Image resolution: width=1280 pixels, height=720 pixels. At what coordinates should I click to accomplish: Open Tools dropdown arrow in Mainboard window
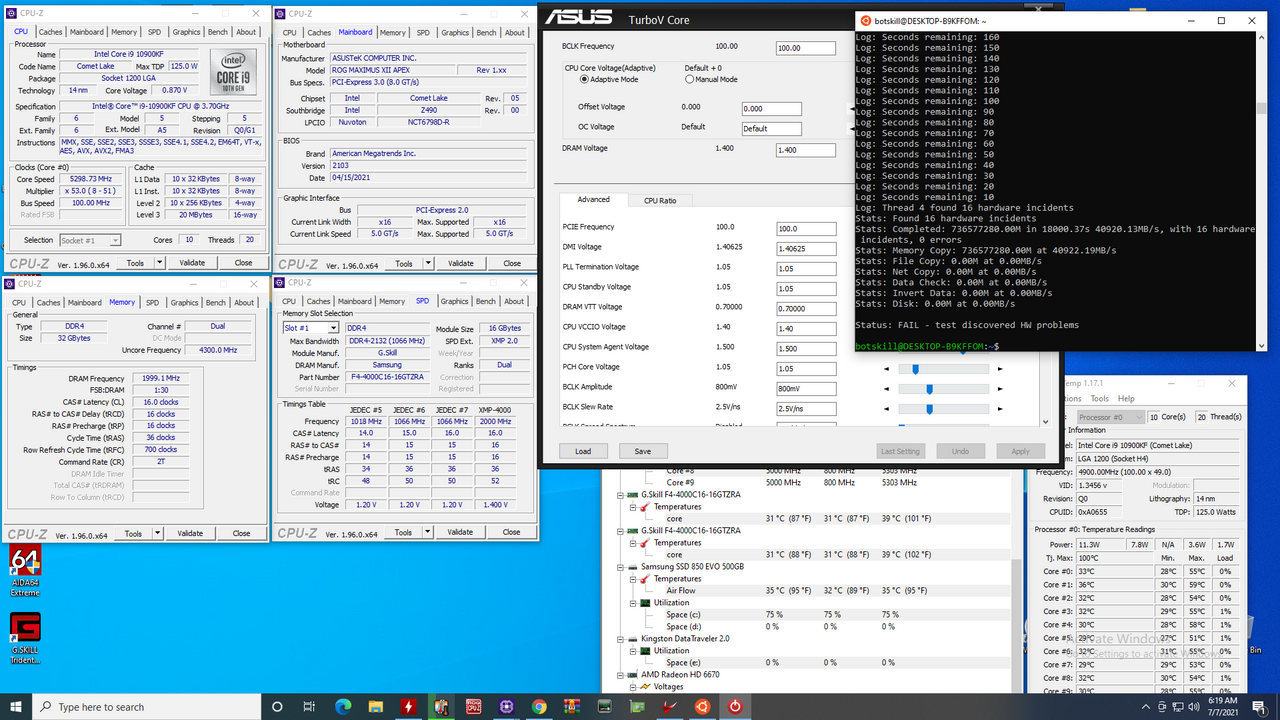pyautogui.click(x=429, y=263)
